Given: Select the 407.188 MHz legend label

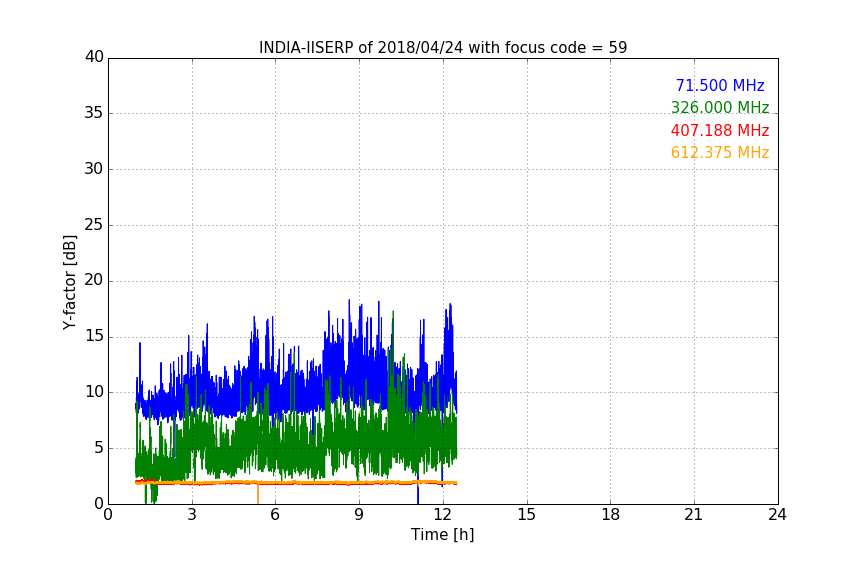Looking at the screenshot, I should point(720,131).
